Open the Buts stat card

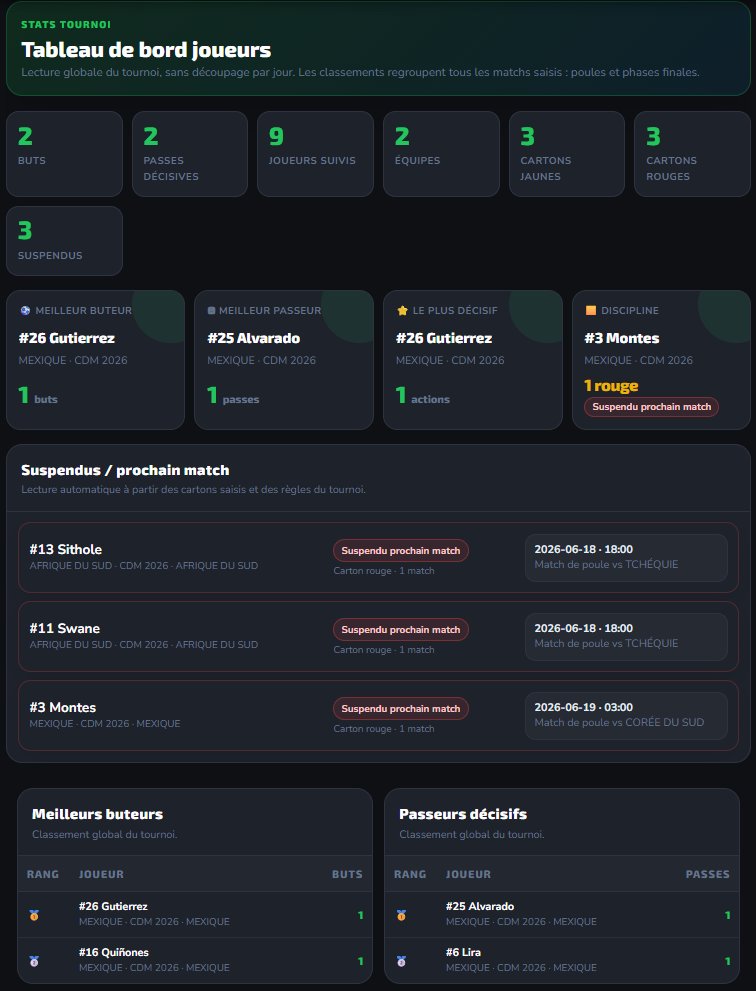click(64, 154)
